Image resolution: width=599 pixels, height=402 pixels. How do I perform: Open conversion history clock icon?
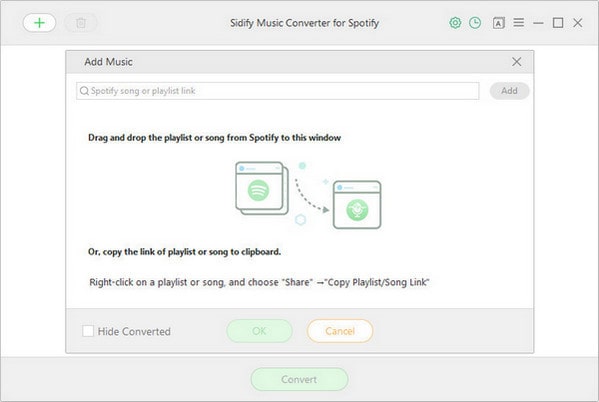coord(475,23)
